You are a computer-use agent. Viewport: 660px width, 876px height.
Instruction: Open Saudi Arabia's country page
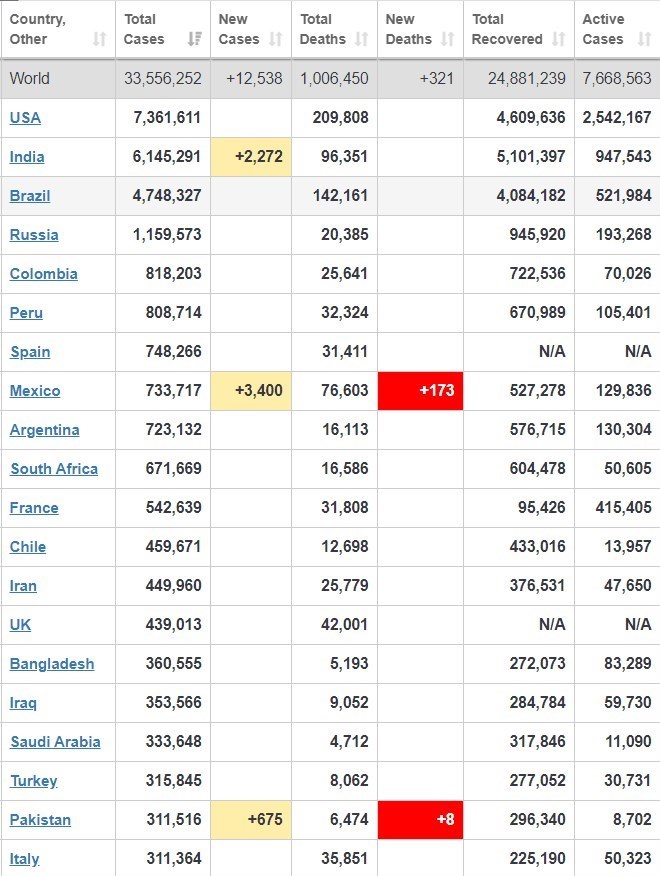(x=55, y=742)
